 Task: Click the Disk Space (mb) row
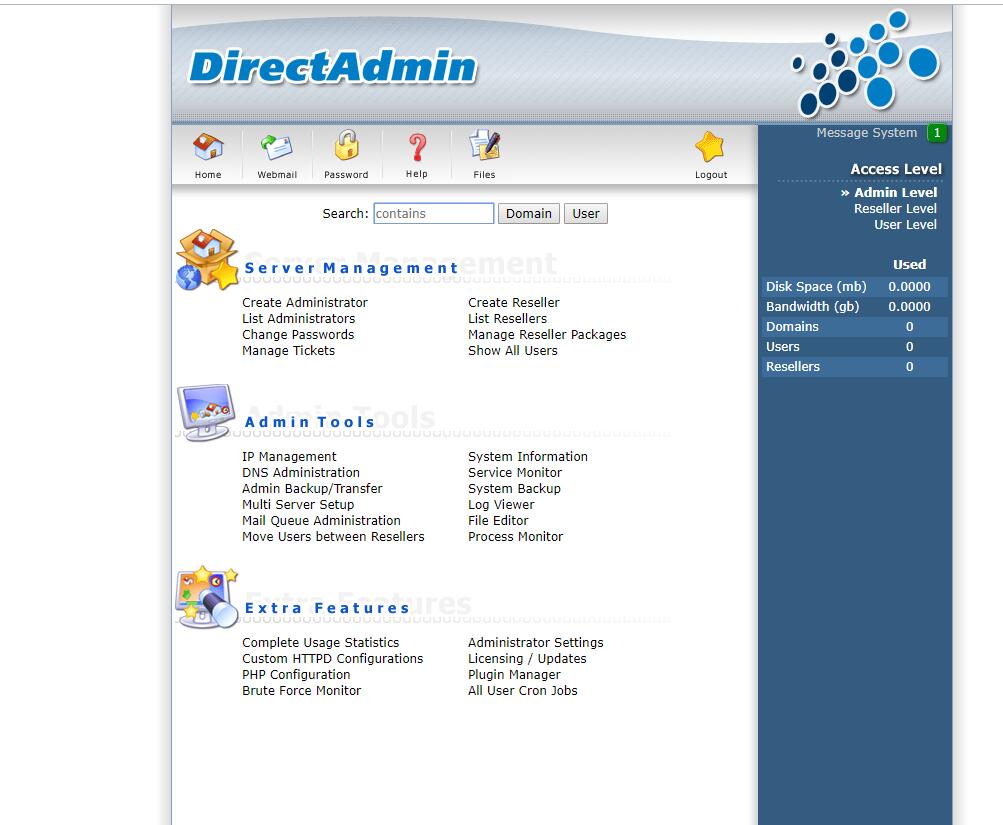pyautogui.click(x=855, y=287)
